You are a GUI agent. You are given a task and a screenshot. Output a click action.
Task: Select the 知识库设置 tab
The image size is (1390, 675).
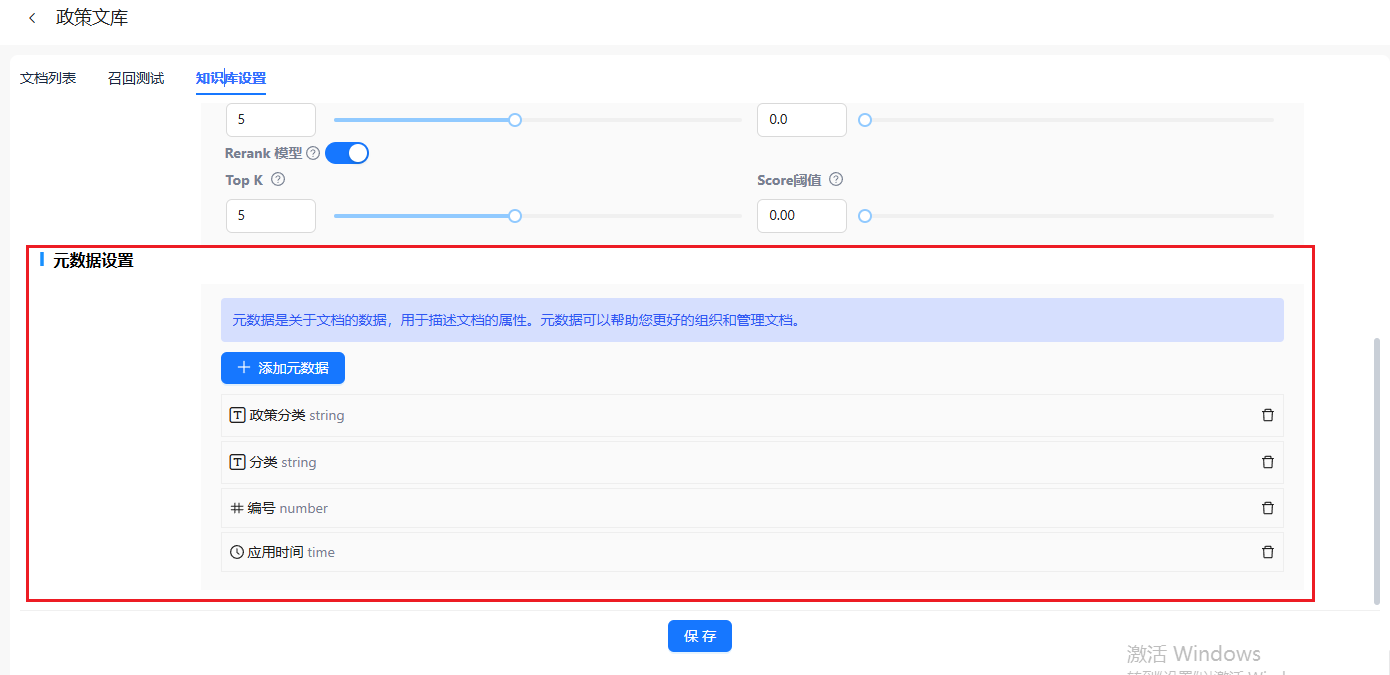231,78
